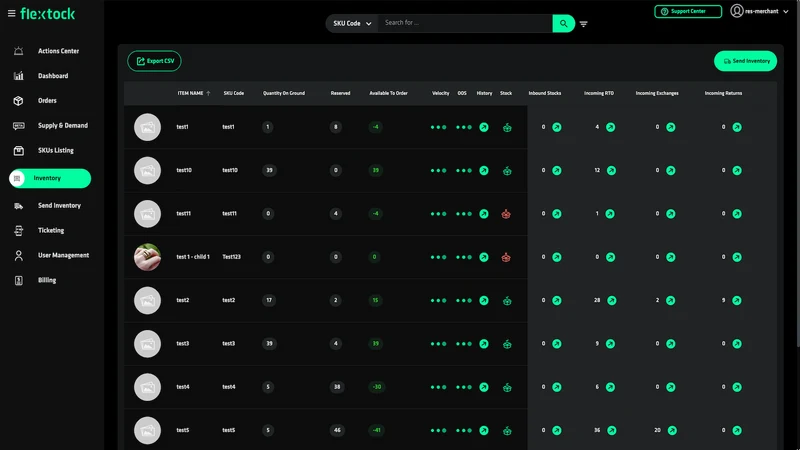Image resolution: width=800 pixels, height=450 pixels.
Task: Select the Inventory sidebar item
Action: tap(50, 178)
